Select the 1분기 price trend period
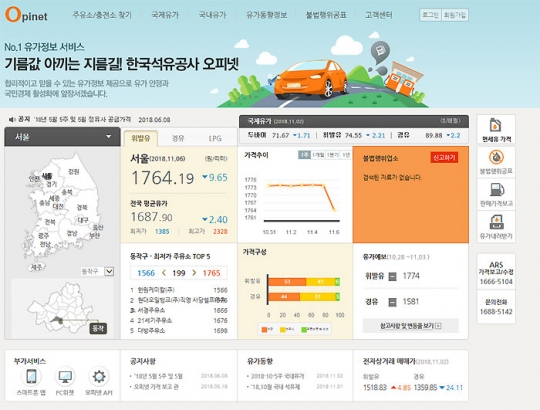This screenshot has width=540, height=410. (333, 155)
